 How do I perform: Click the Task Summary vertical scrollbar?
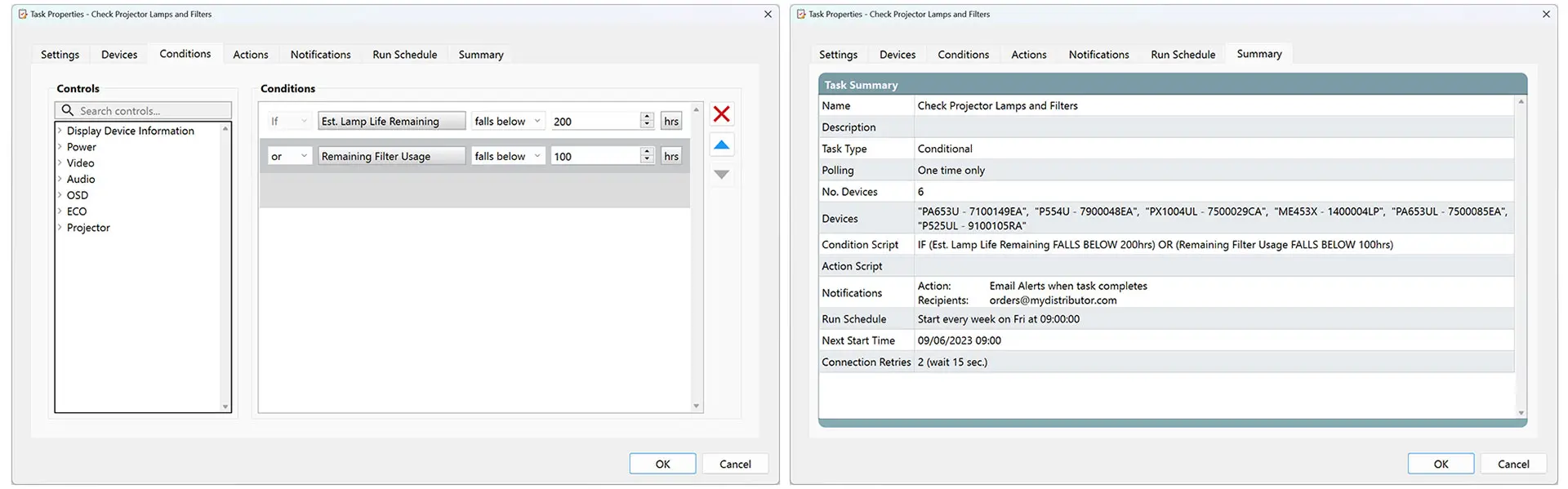(1521, 257)
